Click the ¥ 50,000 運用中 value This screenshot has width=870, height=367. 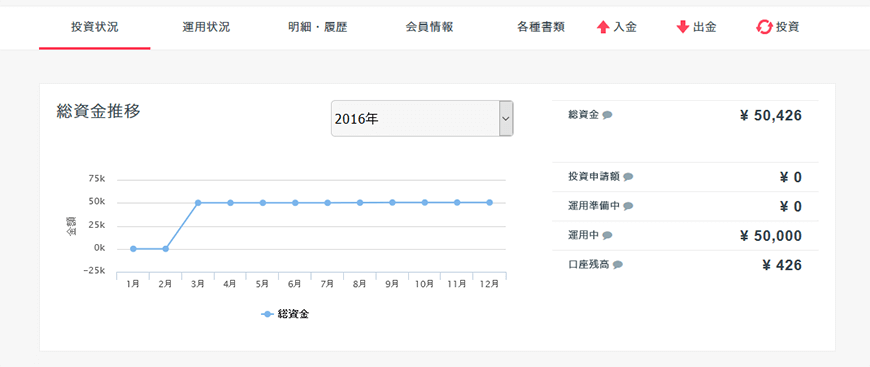(771, 236)
